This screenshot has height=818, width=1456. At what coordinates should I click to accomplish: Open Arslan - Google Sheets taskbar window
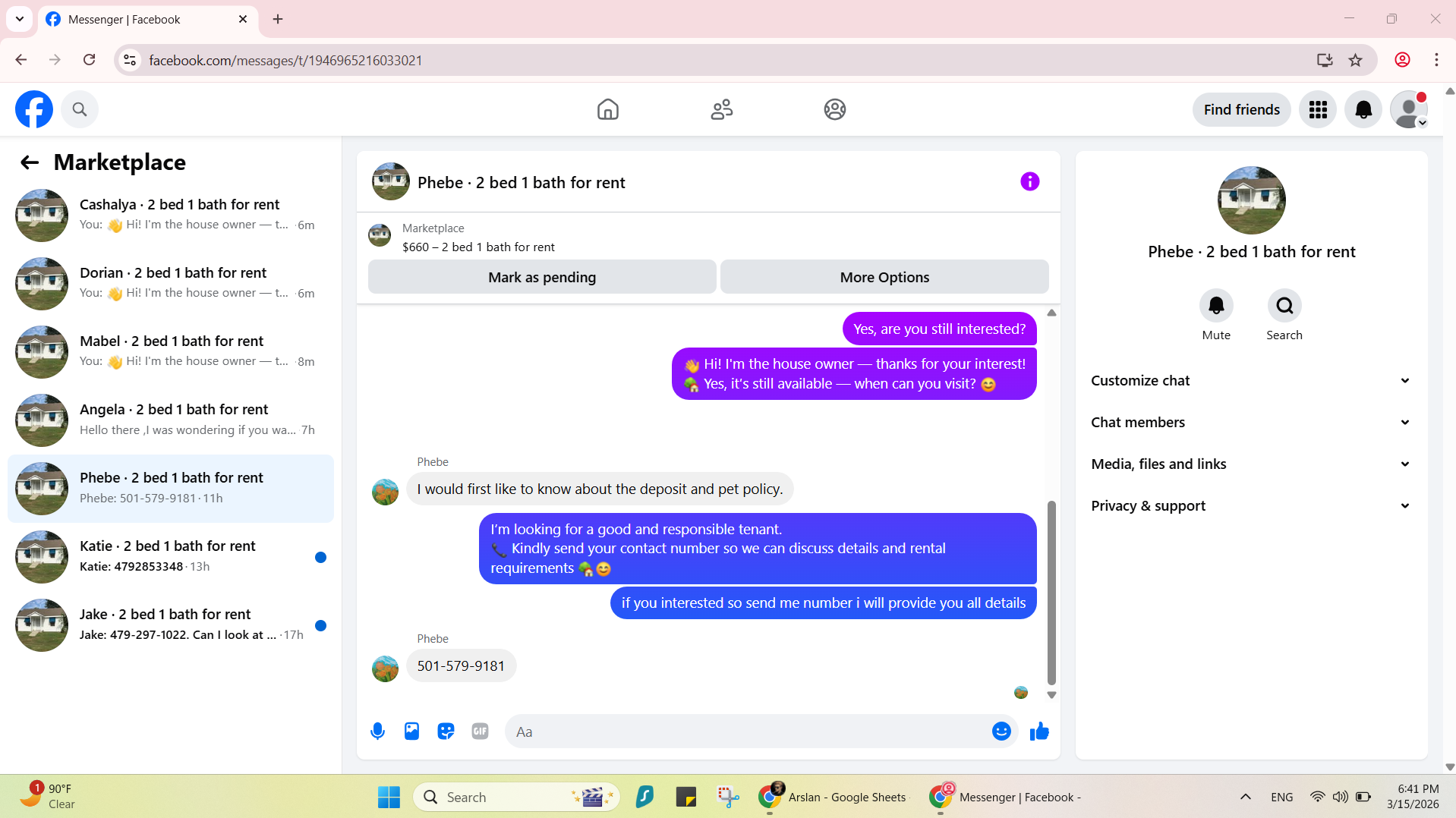point(833,797)
